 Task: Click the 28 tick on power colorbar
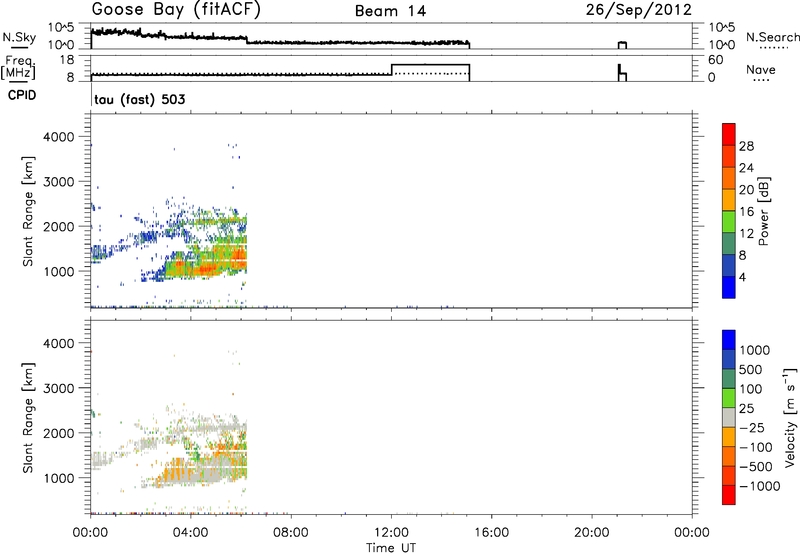(x=746, y=146)
